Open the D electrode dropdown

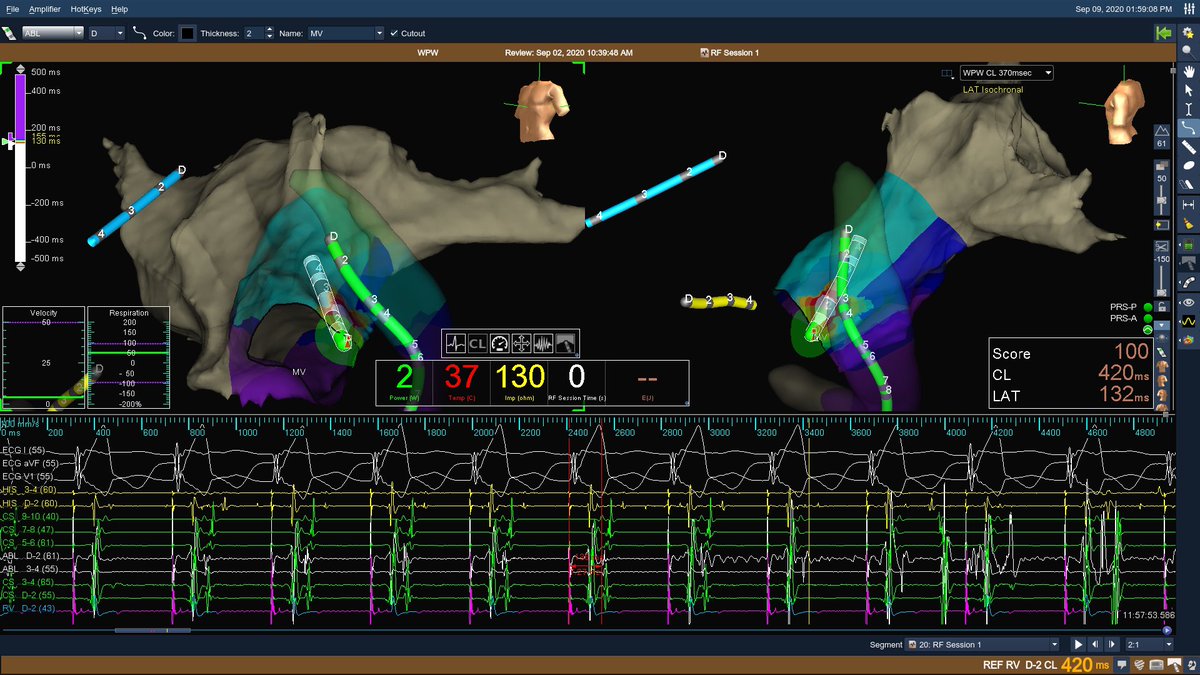click(106, 33)
